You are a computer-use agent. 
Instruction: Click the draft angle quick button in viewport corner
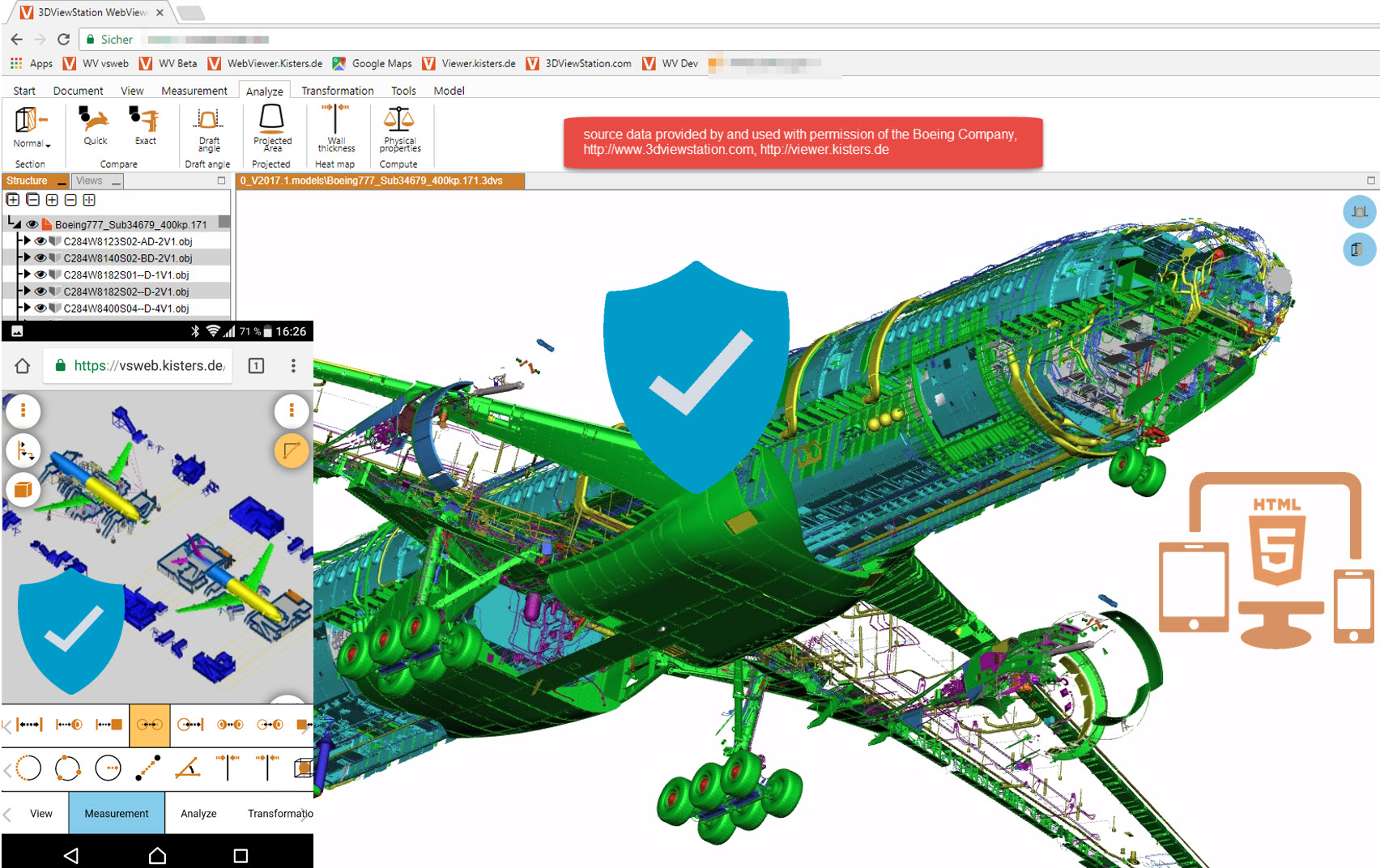[1359, 212]
